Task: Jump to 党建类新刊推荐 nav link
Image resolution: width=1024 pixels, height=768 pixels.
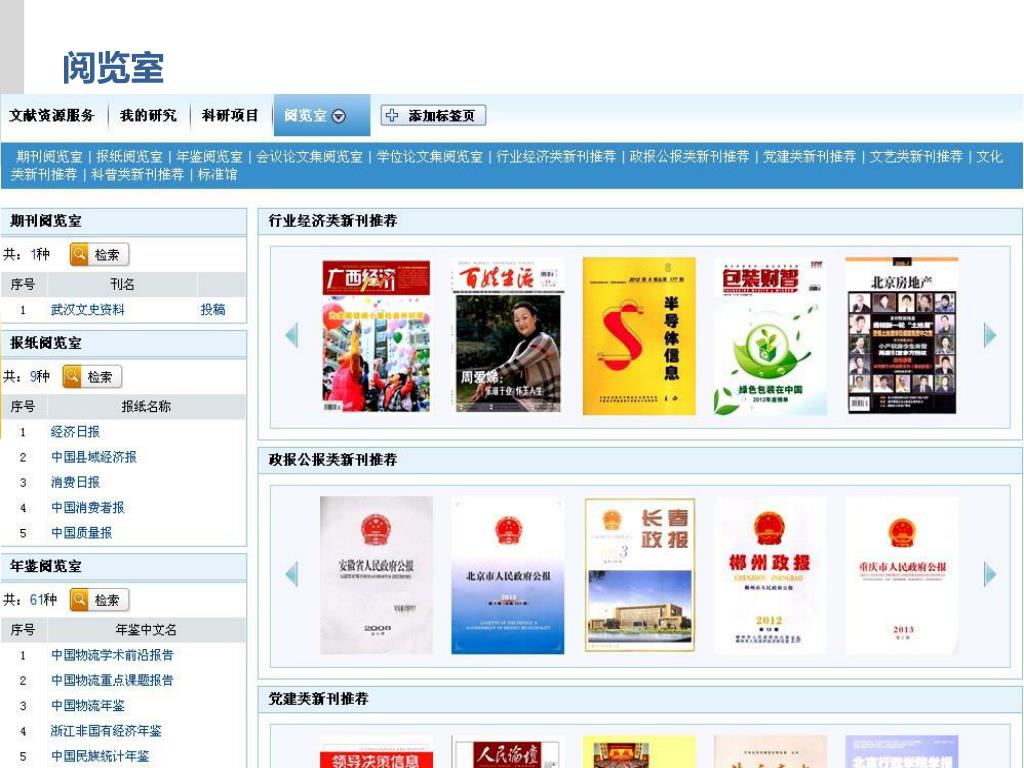Action: point(809,157)
